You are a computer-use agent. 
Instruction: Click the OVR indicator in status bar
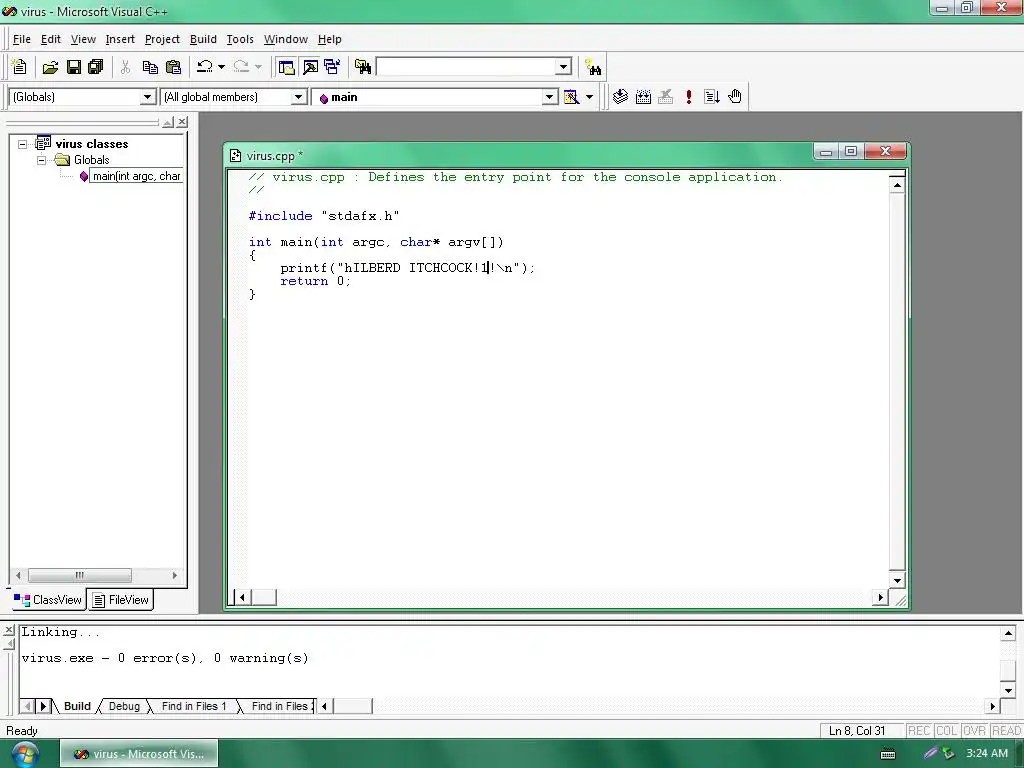click(974, 731)
